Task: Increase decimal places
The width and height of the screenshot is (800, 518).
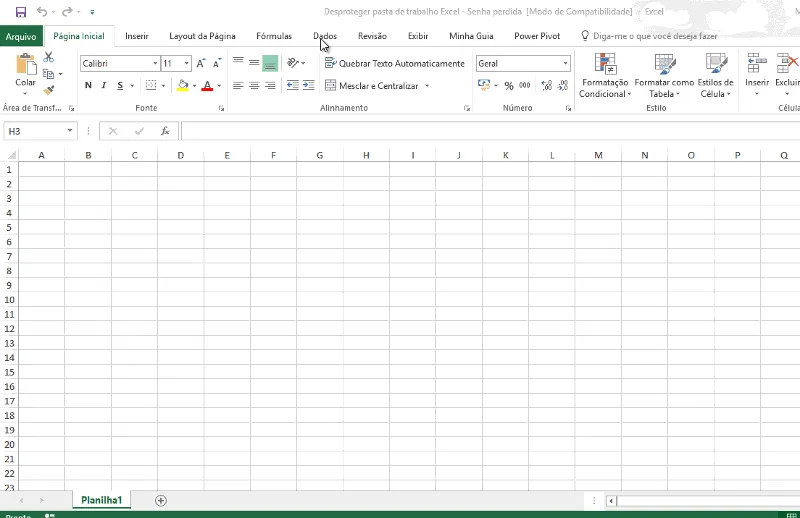Action: [546, 85]
